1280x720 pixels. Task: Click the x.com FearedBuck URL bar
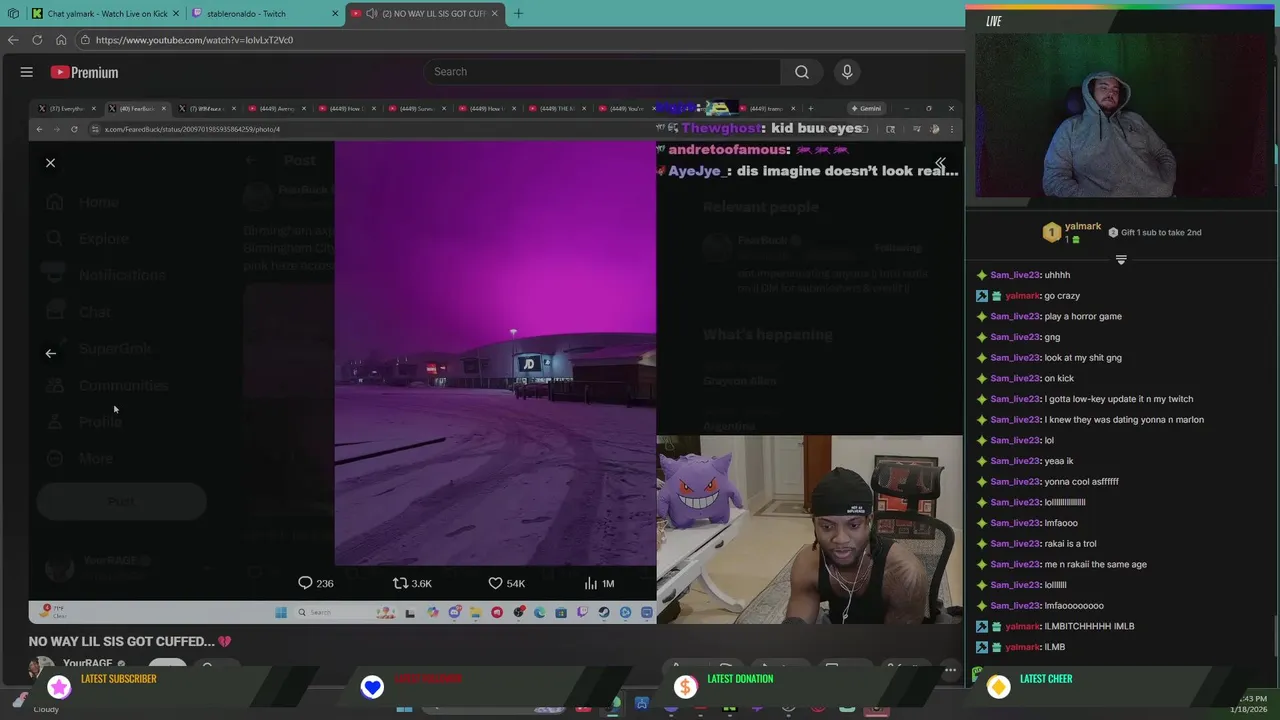(x=192, y=129)
